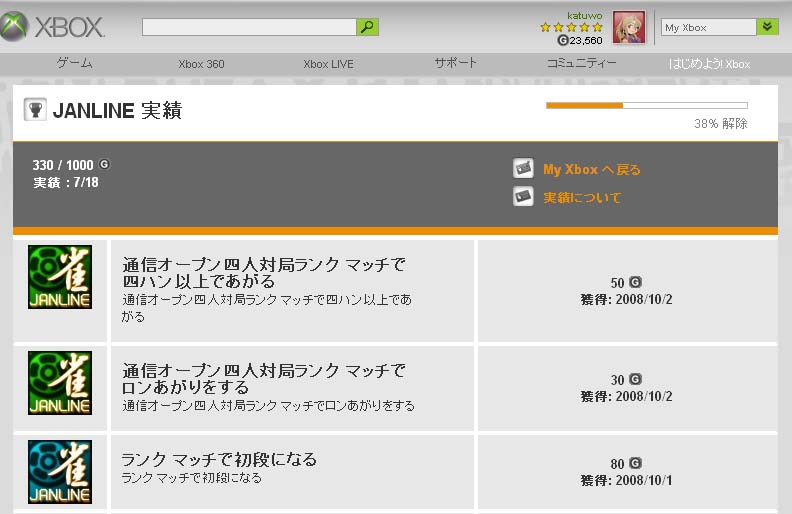This screenshot has width=792, height=514.
Task: Open the Xbox 360 menu
Action: (x=201, y=64)
